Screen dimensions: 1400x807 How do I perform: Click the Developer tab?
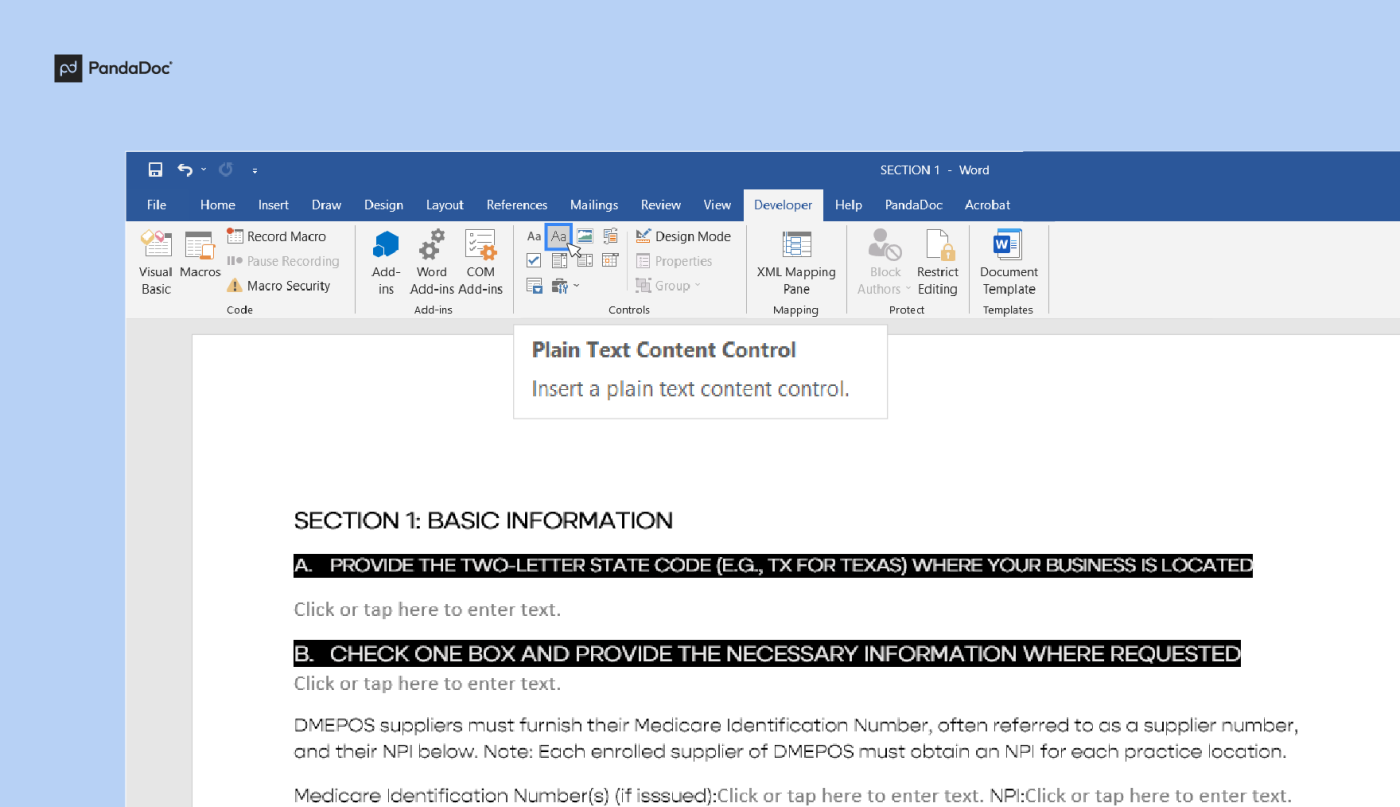pyautogui.click(x=783, y=205)
